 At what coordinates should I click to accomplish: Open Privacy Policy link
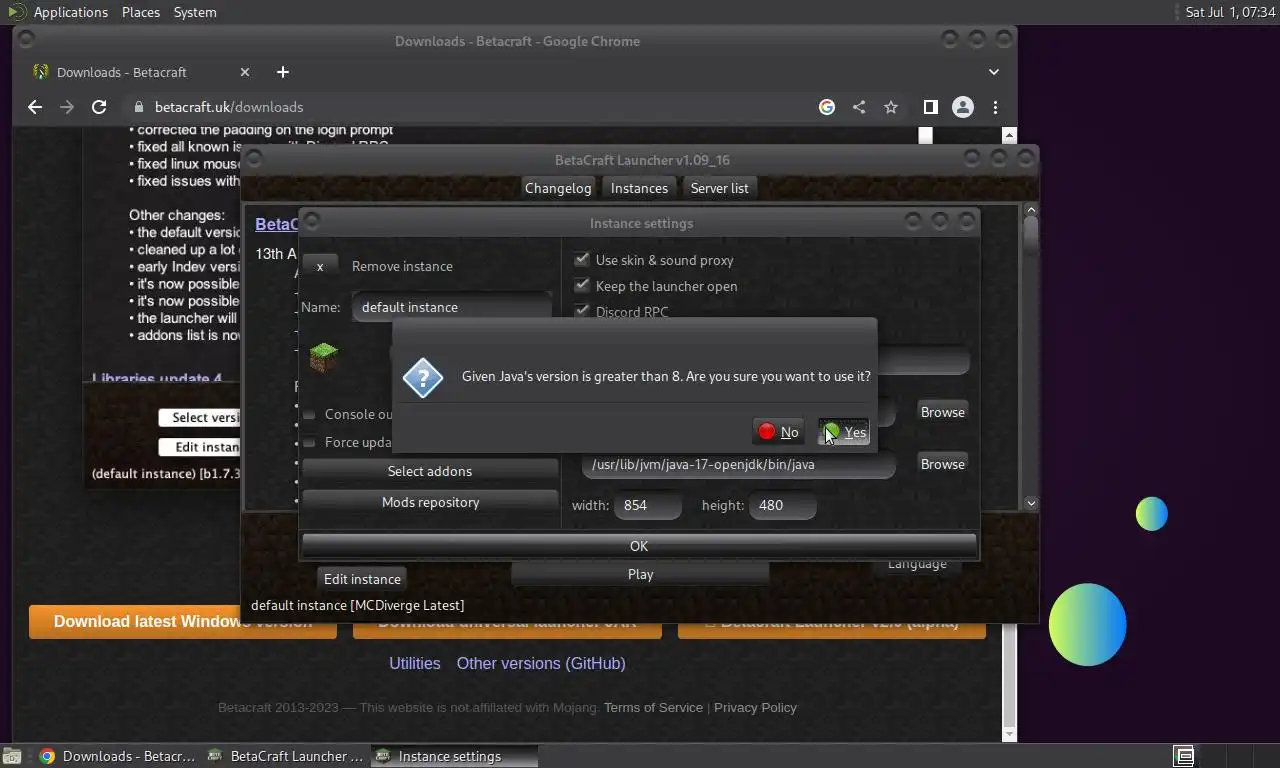[x=755, y=707]
